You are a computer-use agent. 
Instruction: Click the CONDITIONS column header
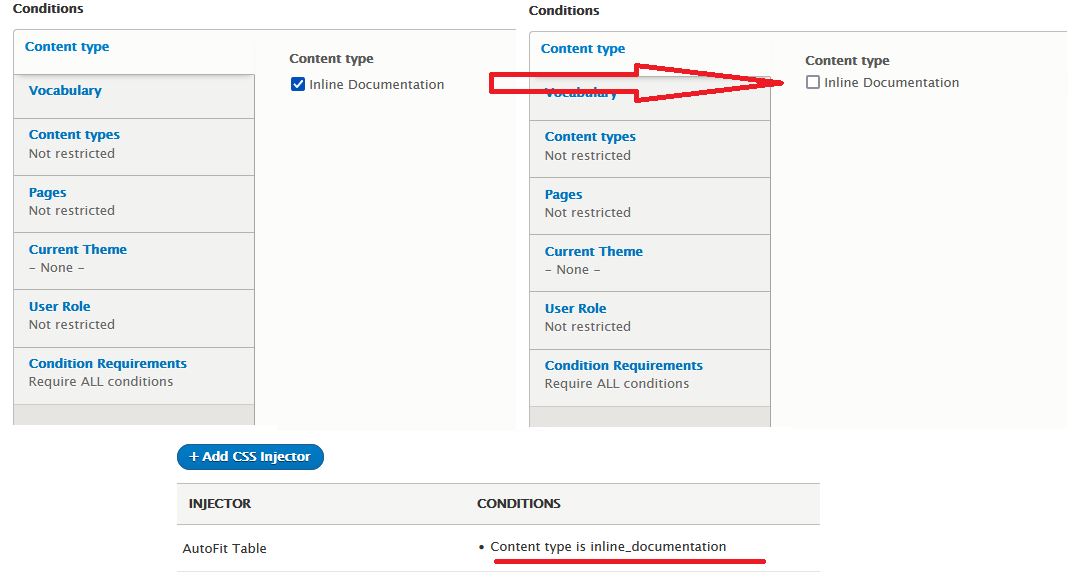(519, 504)
